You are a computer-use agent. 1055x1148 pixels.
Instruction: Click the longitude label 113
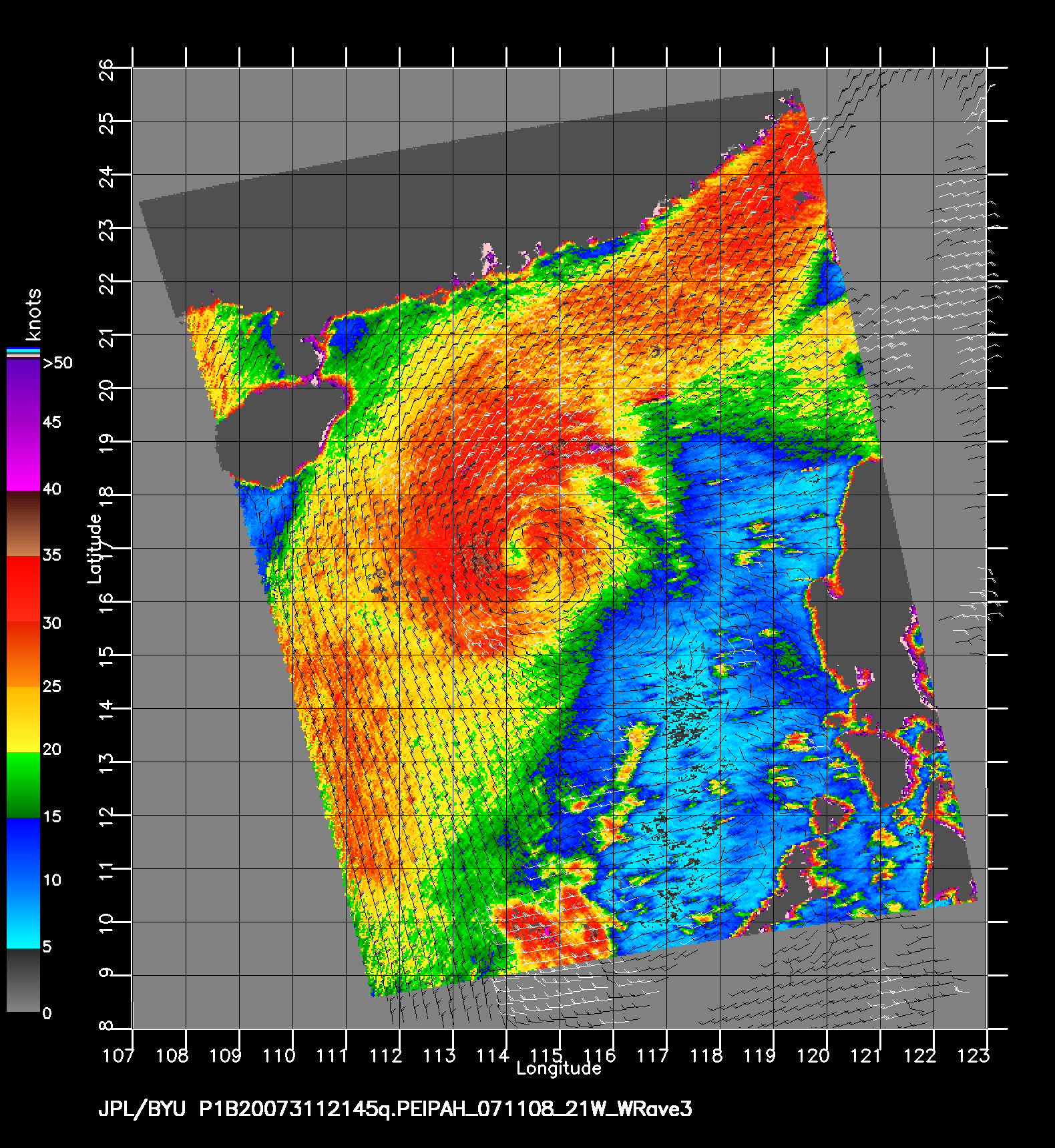439,1056
